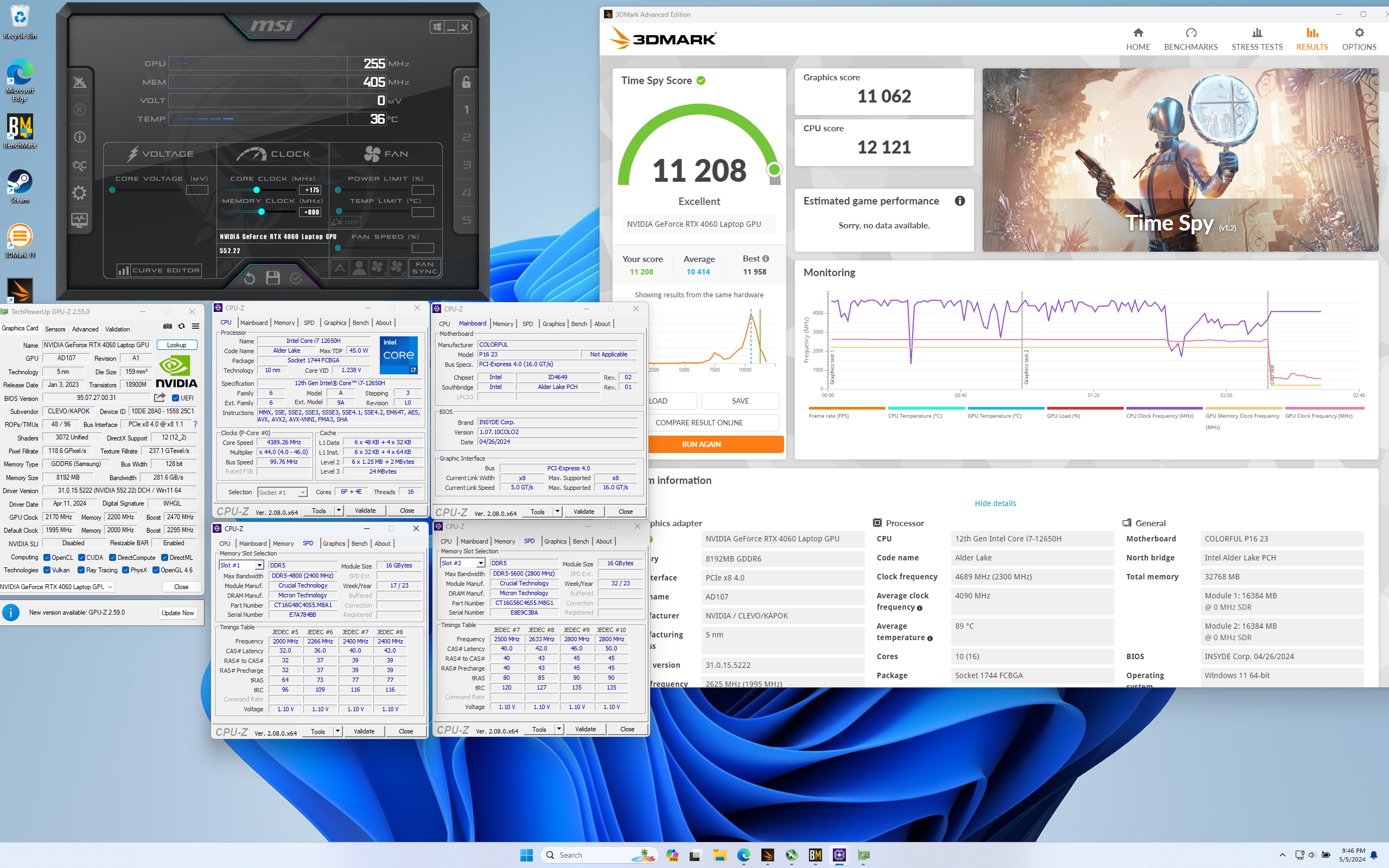
Task: Open Socket #1 selection dropdown in CPU-Z
Action: coord(282,492)
